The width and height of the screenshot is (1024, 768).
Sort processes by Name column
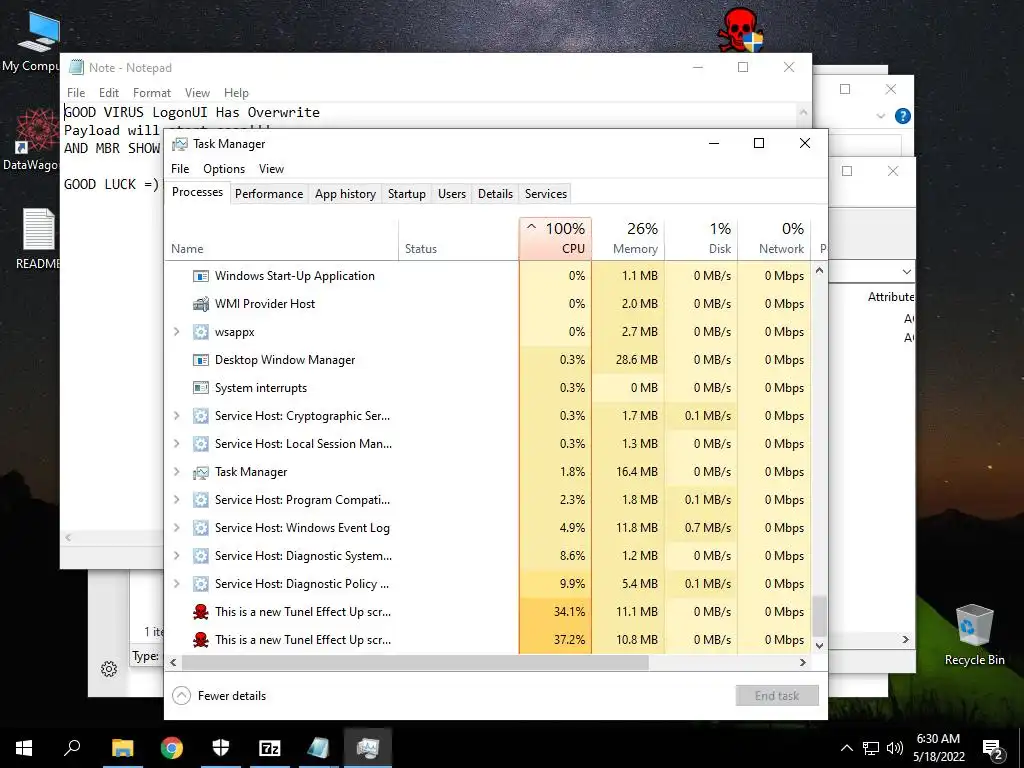pos(281,239)
